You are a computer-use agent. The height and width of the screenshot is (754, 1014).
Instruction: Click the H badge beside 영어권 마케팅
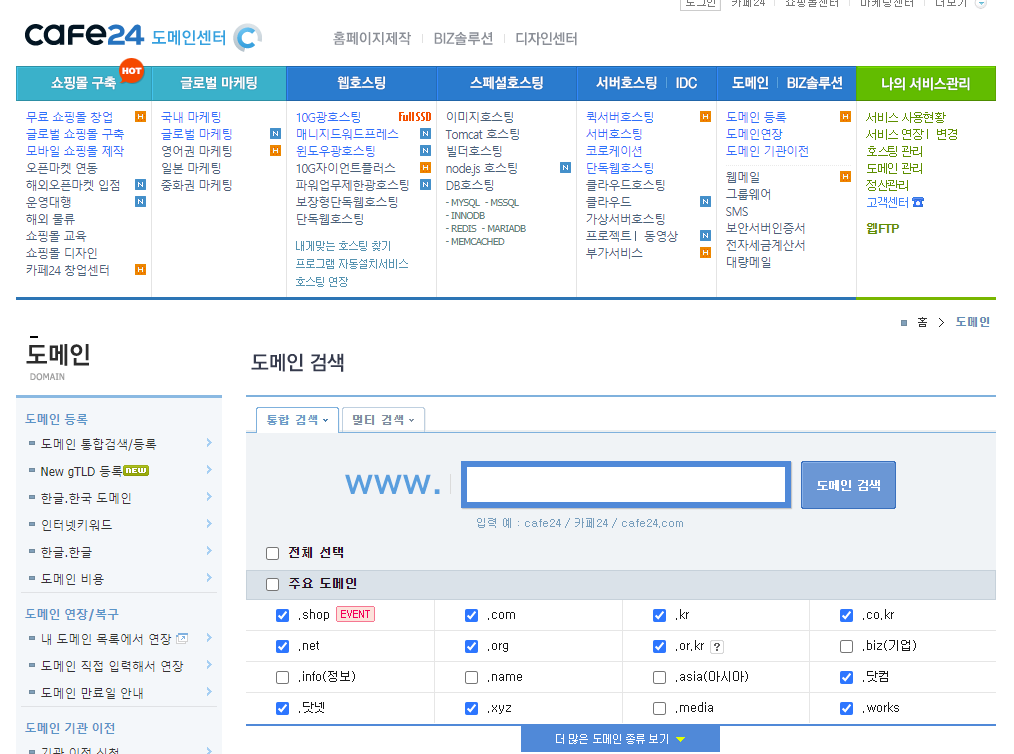[275, 151]
